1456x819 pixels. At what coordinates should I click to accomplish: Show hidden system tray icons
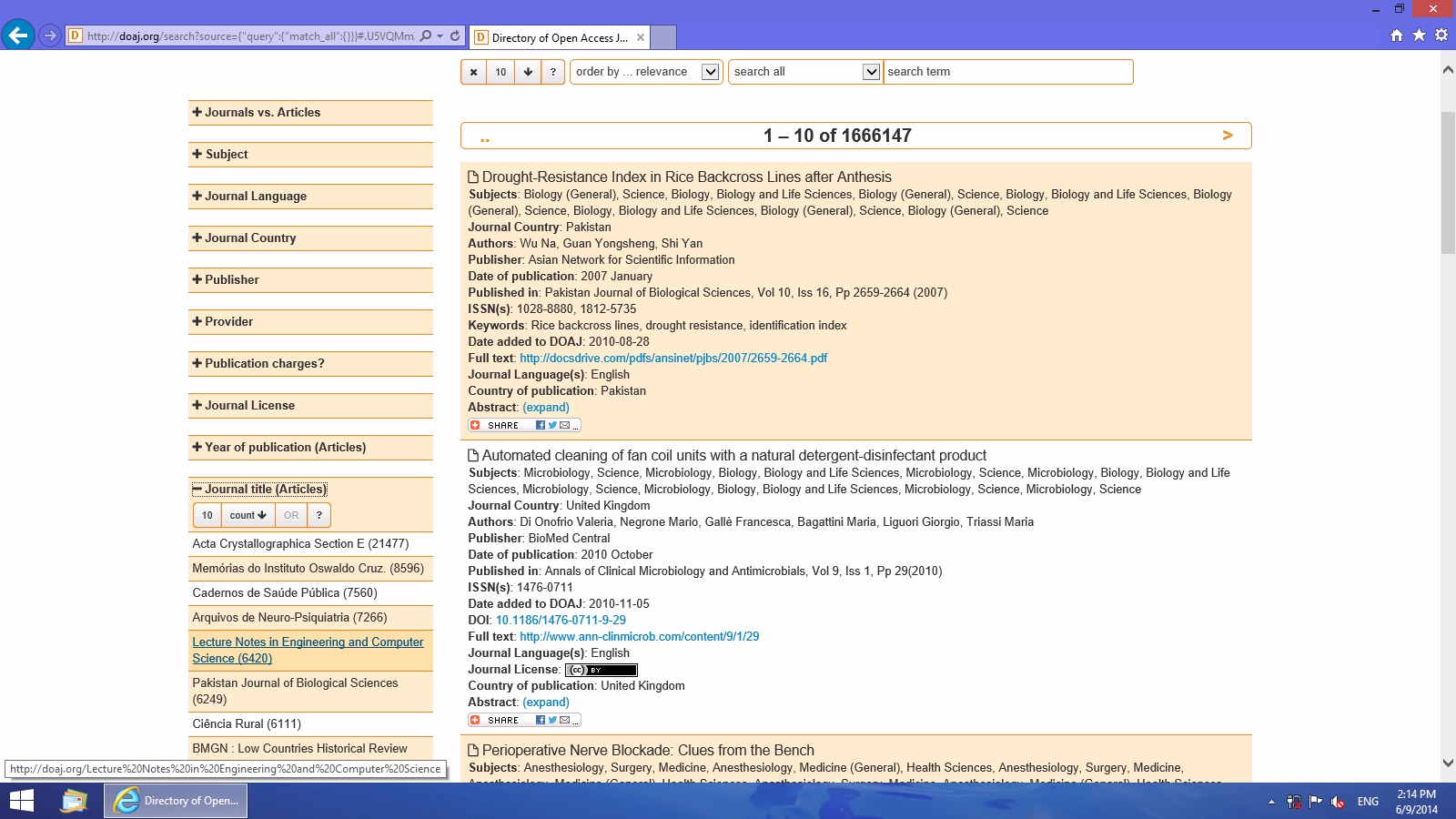1271,802
